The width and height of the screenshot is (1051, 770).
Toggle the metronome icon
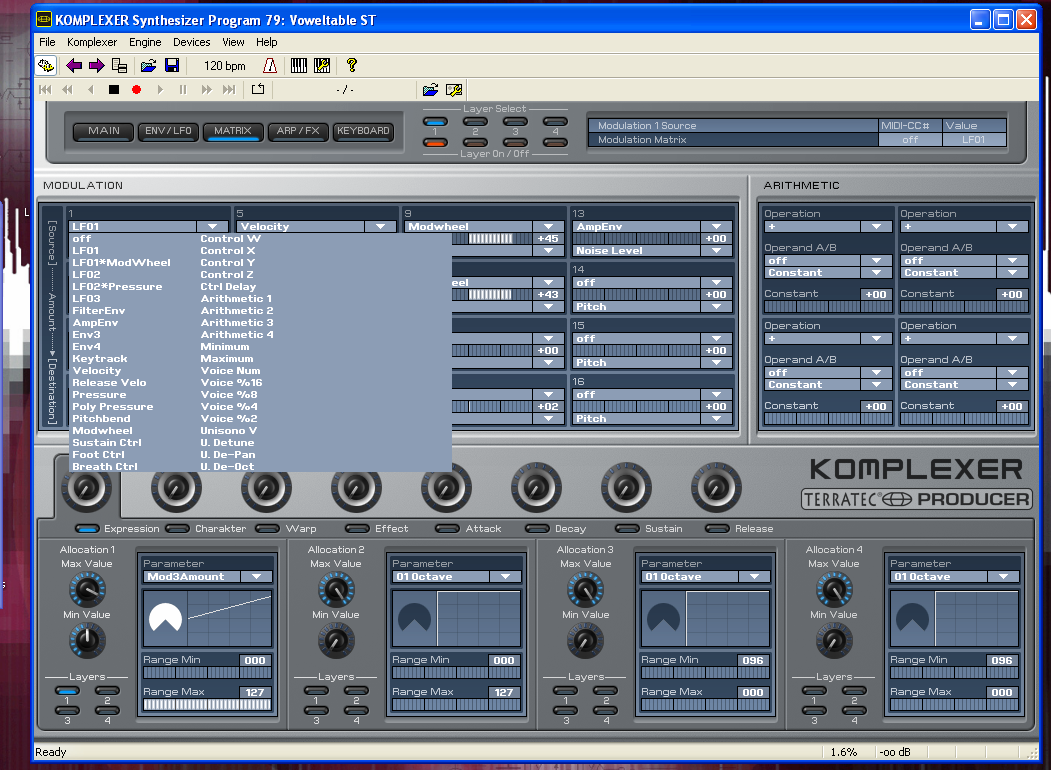click(269, 66)
